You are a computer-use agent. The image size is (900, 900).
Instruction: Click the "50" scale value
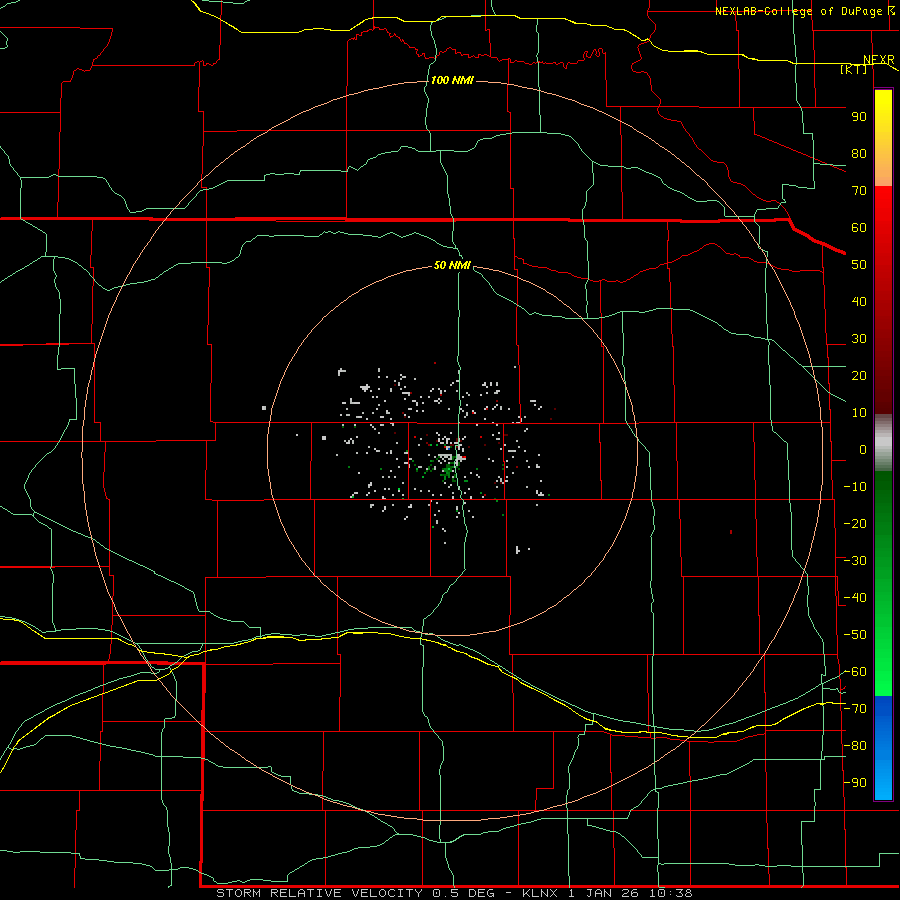859,265
